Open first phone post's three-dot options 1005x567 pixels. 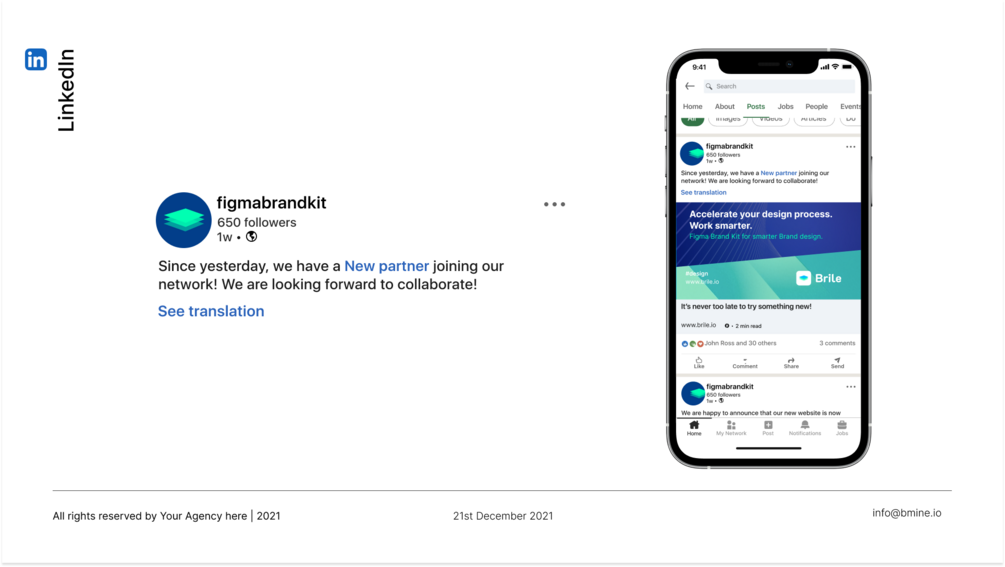click(851, 147)
